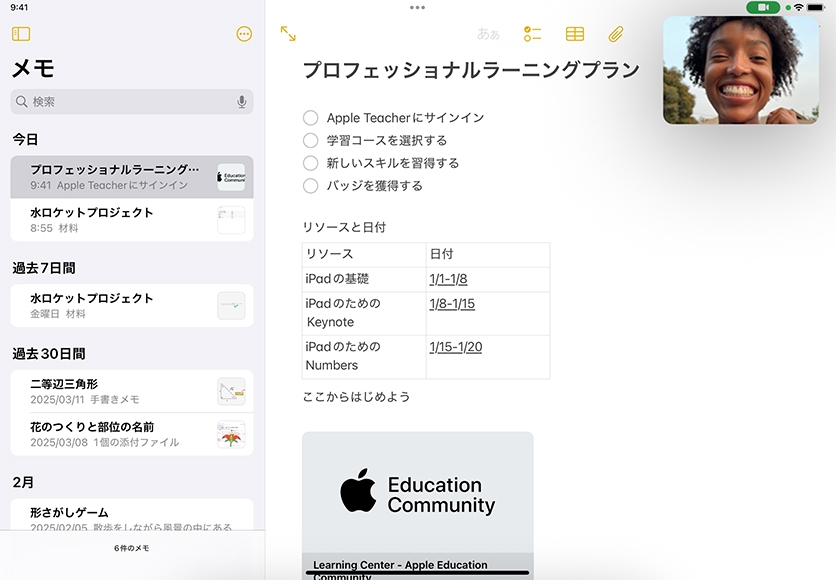The image size is (836, 580).
Task: Select the '二等辺三角形' note
Action: pyautogui.click(x=120, y=391)
